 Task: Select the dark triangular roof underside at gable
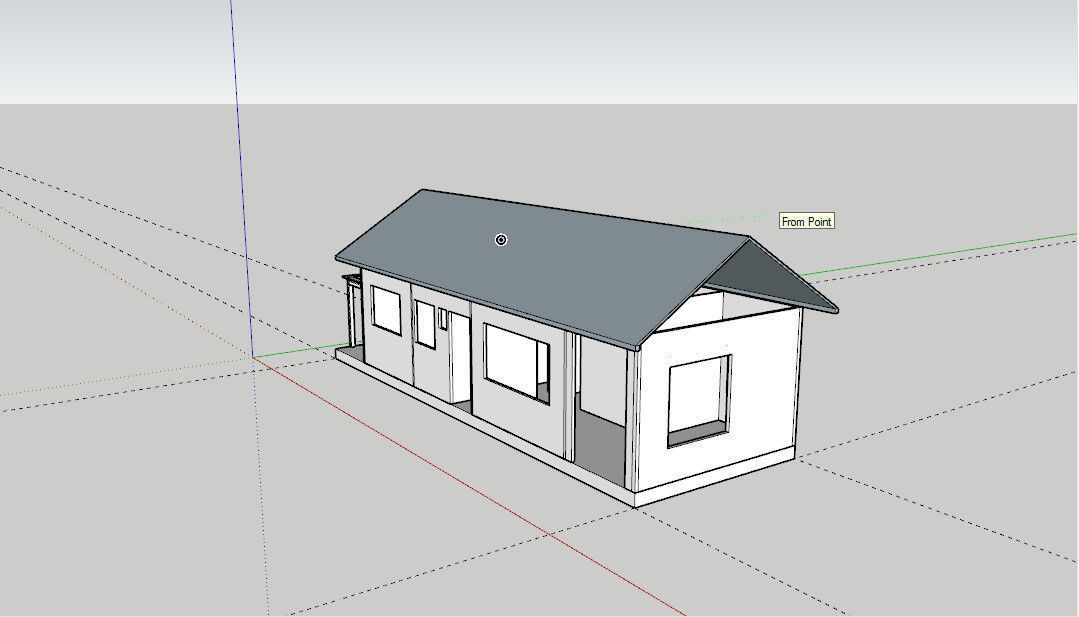click(x=771, y=275)
